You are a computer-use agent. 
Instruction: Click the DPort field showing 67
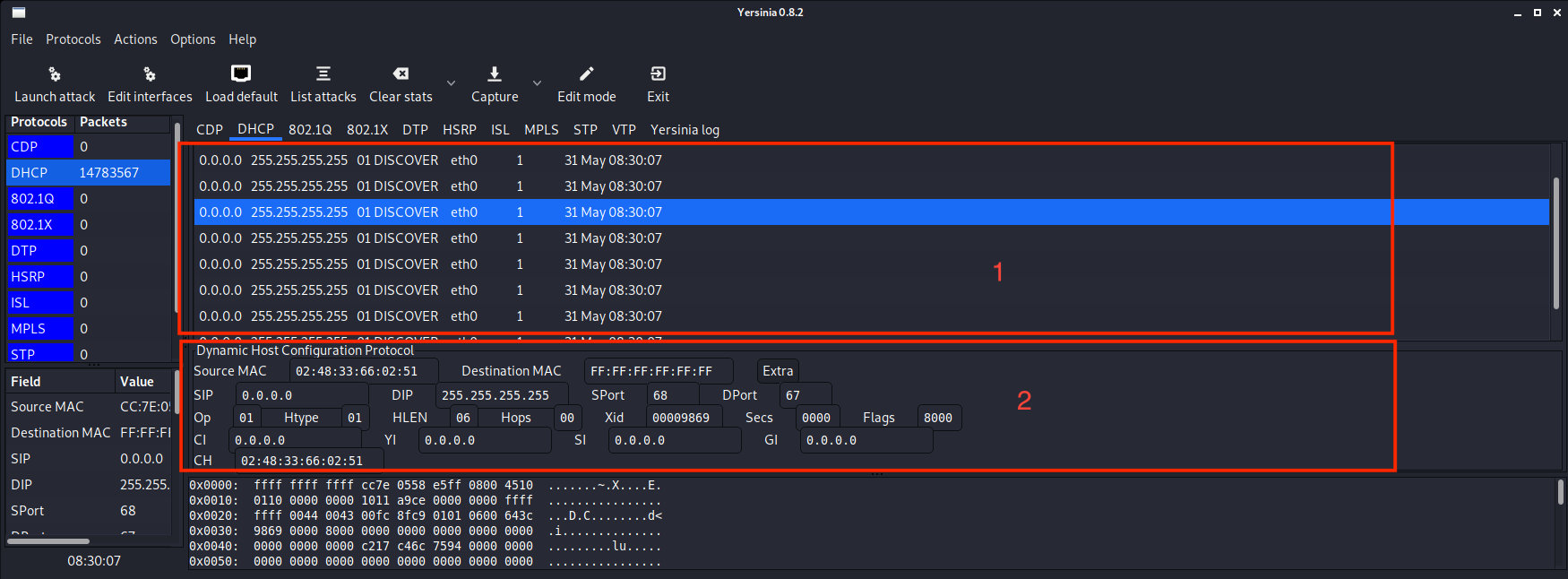coord(806,395)
